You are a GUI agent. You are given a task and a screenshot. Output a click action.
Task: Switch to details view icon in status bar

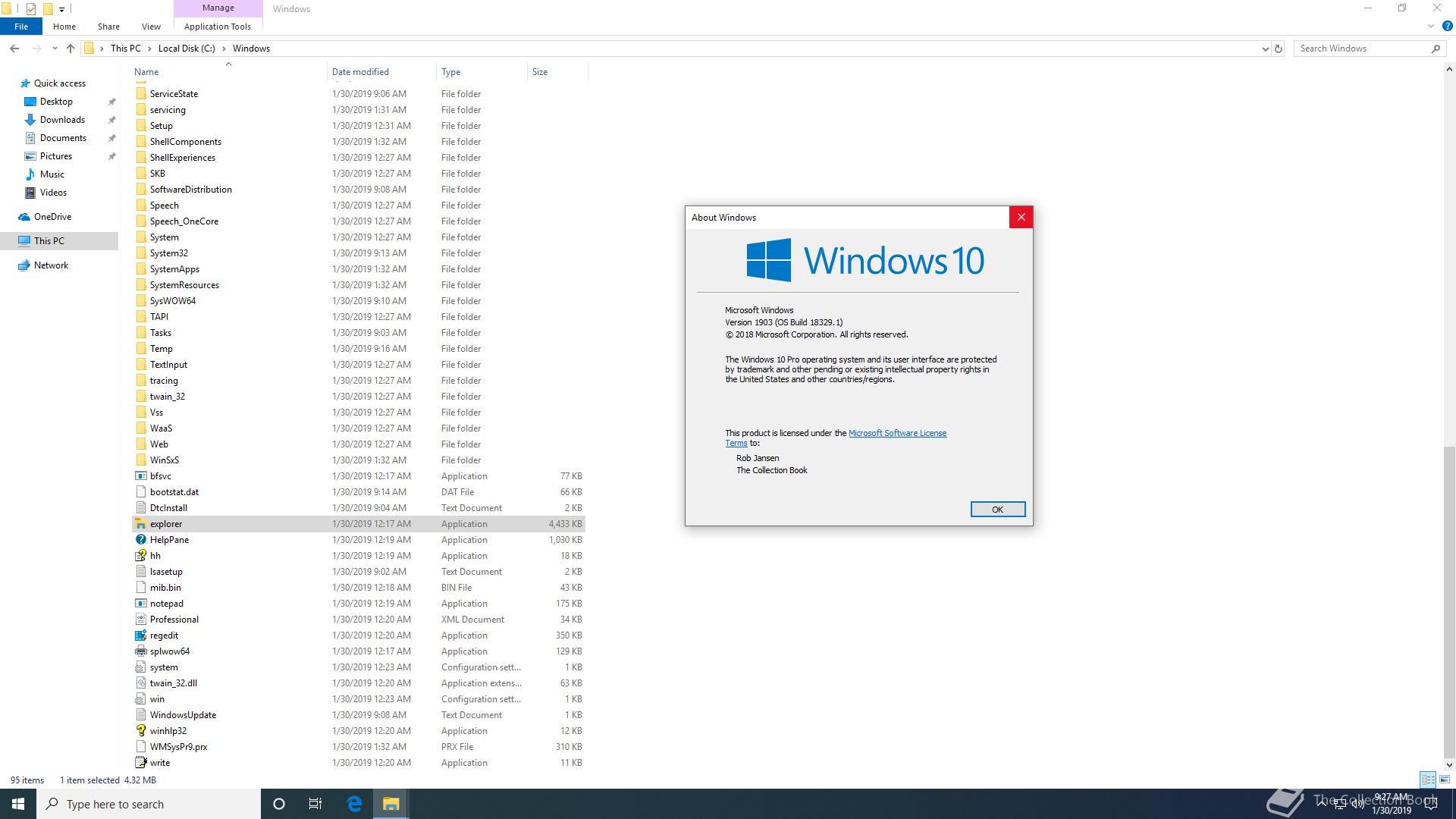[1428, 780]
